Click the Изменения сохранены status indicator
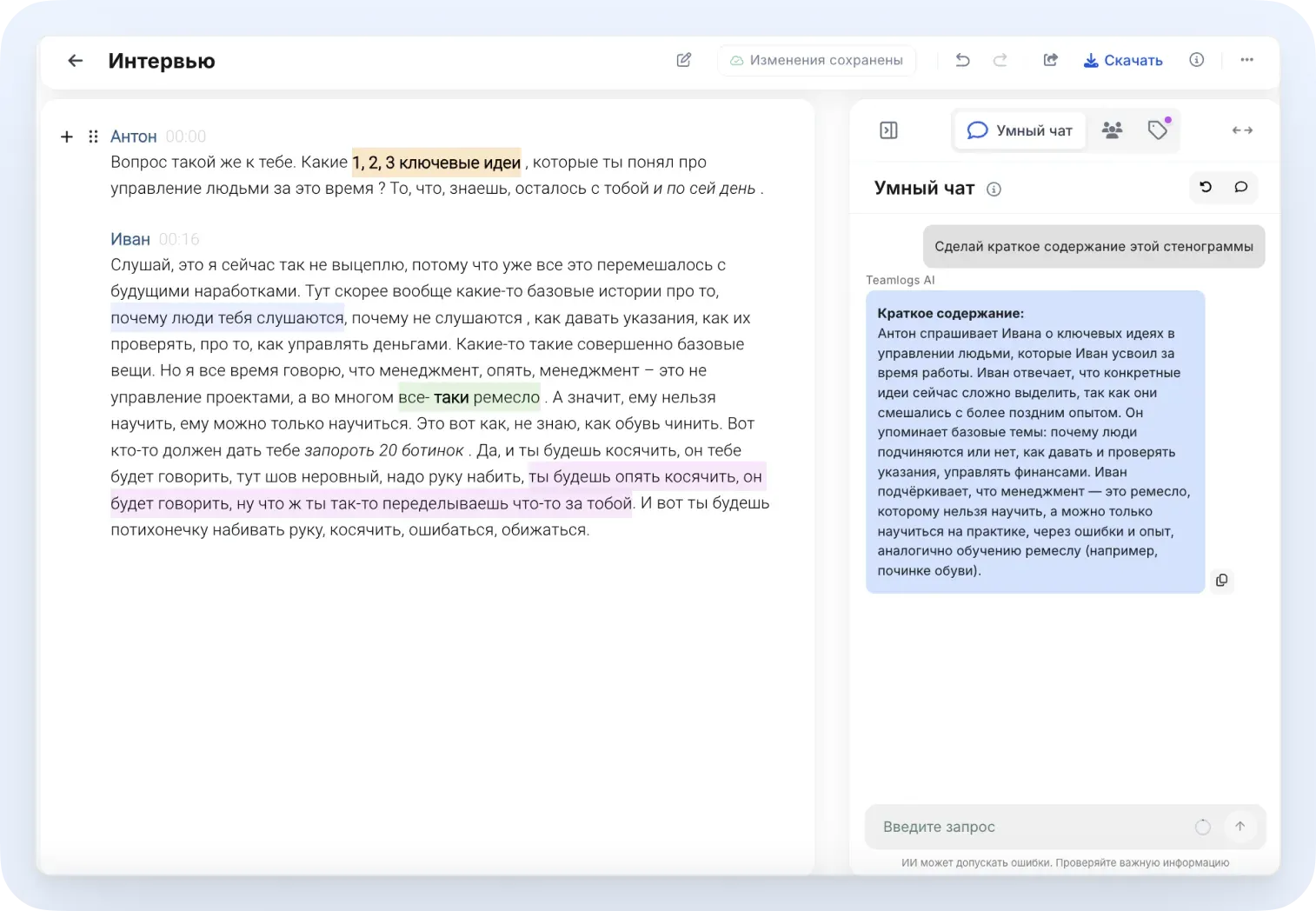 pos(817,60)
